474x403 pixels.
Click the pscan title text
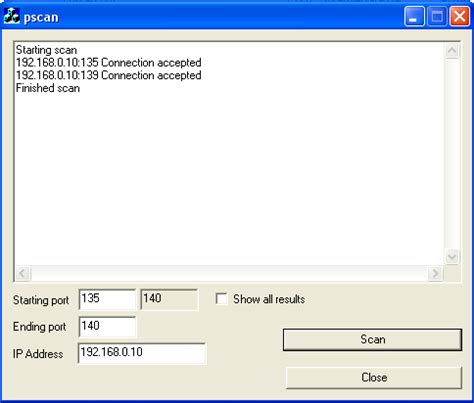[41, 17]
